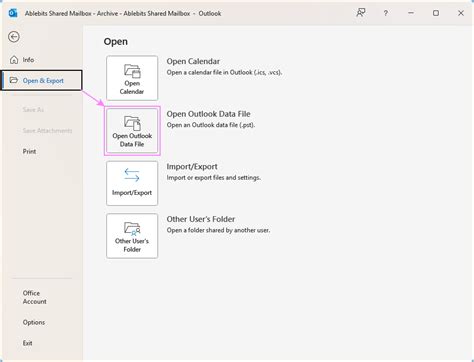Click Exit to quit Outlook
Viewport: 474px width, 362px height.
tap(27, 343)
